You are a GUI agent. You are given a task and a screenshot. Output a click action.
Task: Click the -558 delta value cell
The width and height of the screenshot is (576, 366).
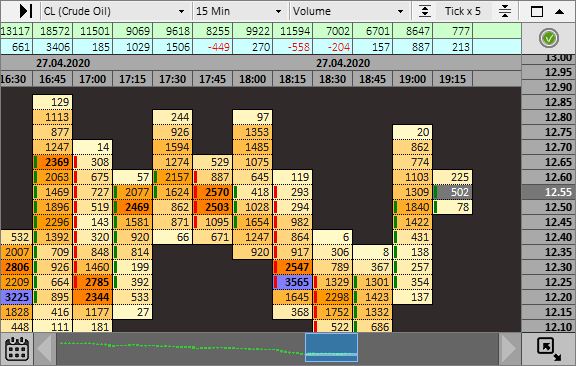pos(292,47)
